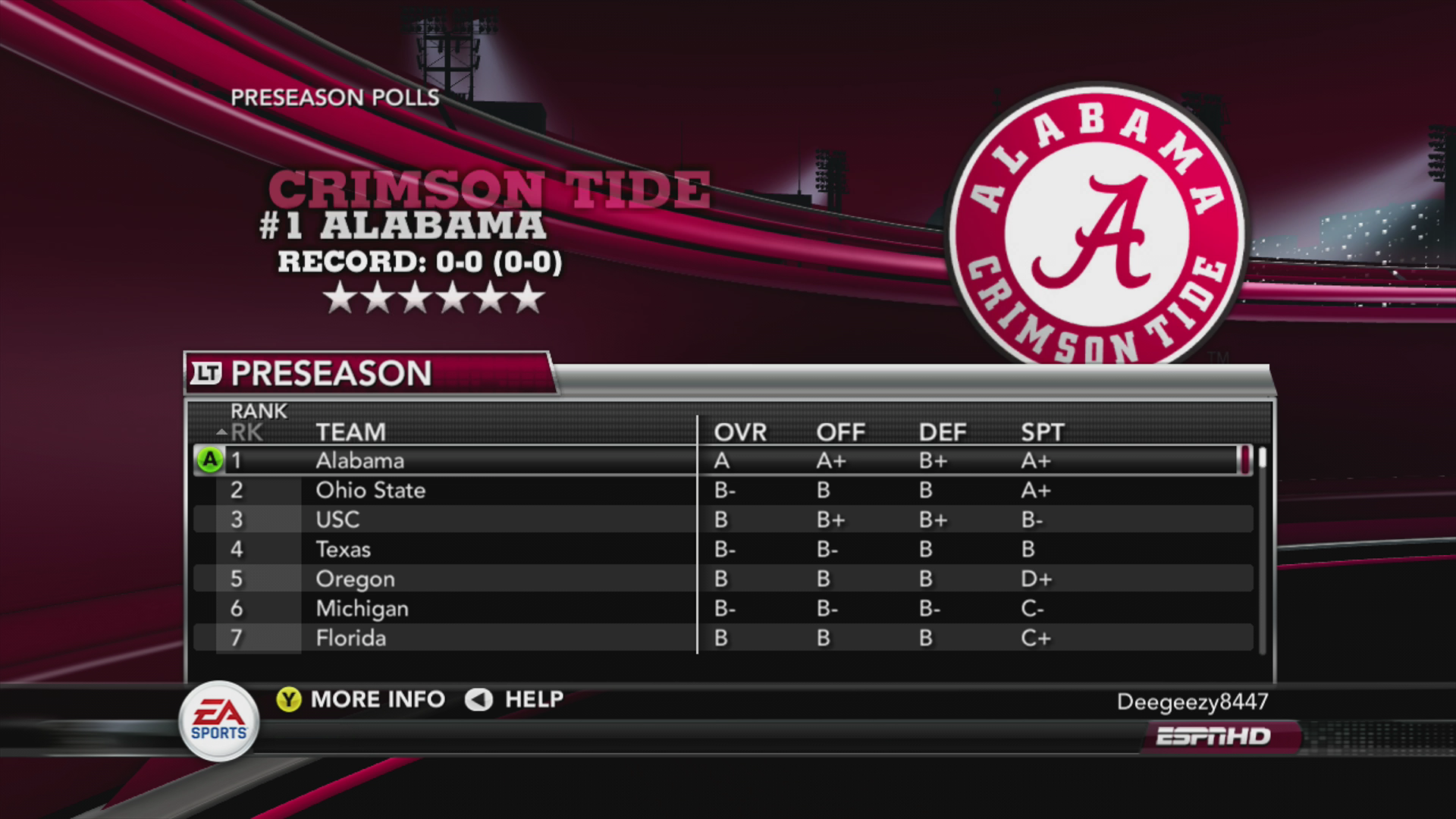
Task: Select the Florida row
Action: point(723,638)
